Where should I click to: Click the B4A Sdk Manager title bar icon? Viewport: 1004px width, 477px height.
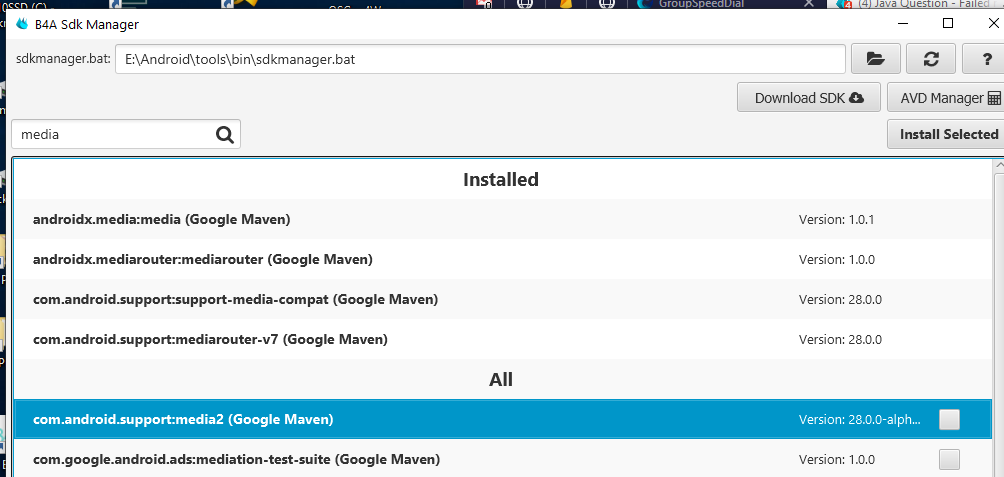tap(21, 24)
